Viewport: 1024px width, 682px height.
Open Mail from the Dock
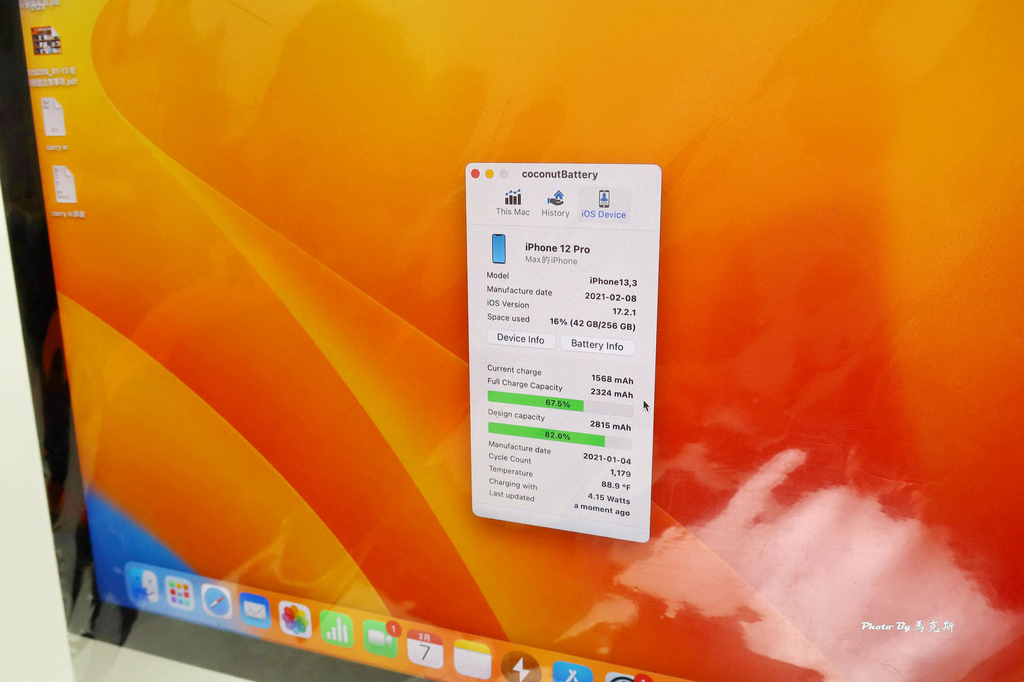[x=254, y=611]
